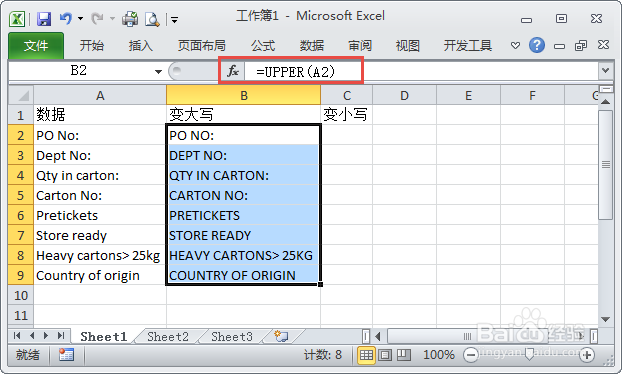This screenshot has width=622, height=374.
Task: Click the Select All corner triangle
Action: tap(21, 95)
